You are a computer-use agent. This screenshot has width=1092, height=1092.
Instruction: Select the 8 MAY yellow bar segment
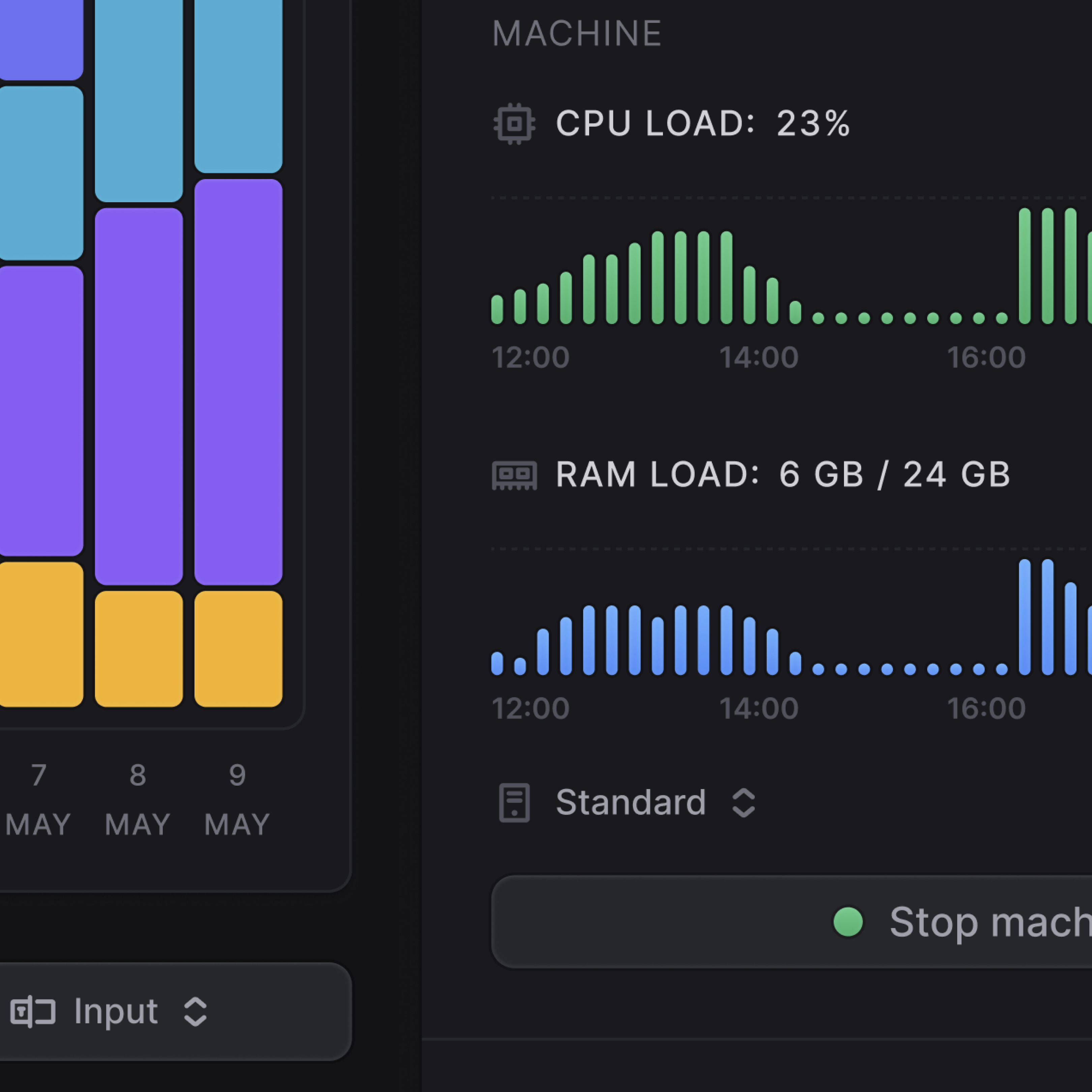(139, 648)
